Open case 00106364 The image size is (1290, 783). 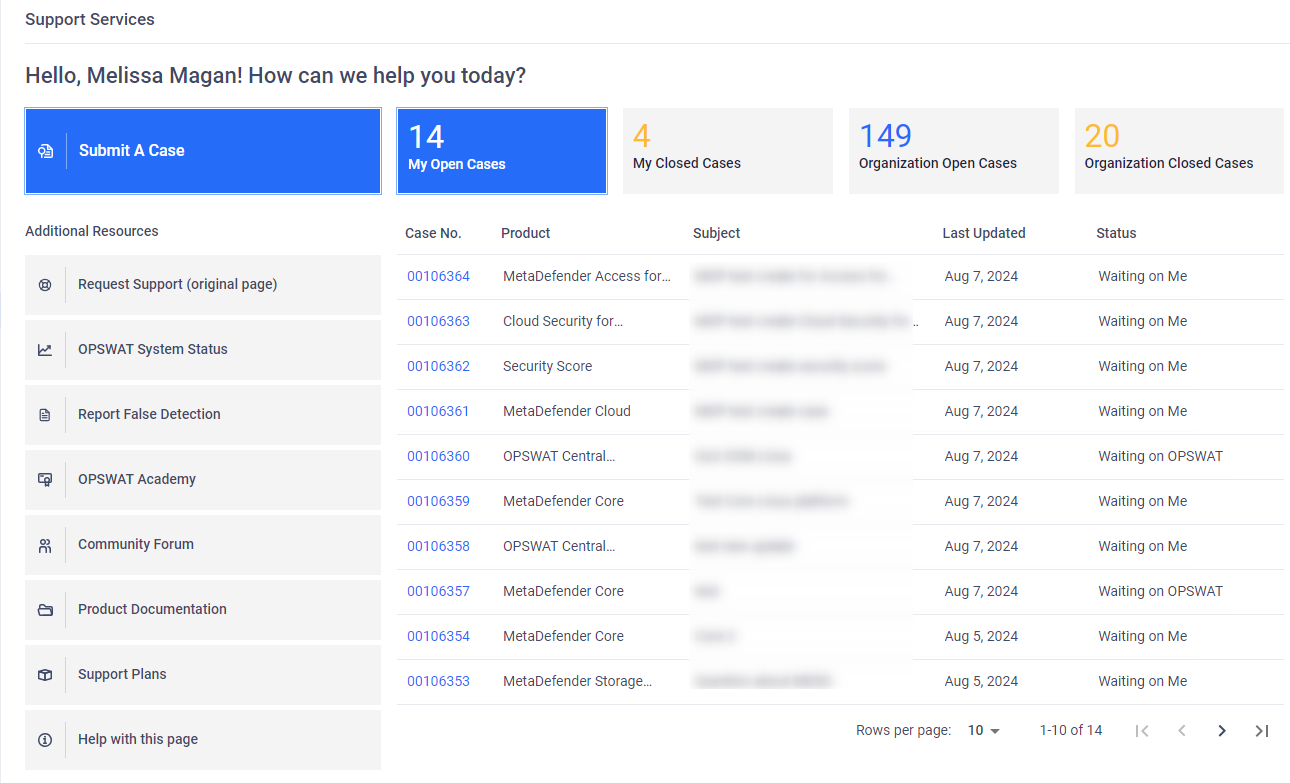tap(438, 277)
